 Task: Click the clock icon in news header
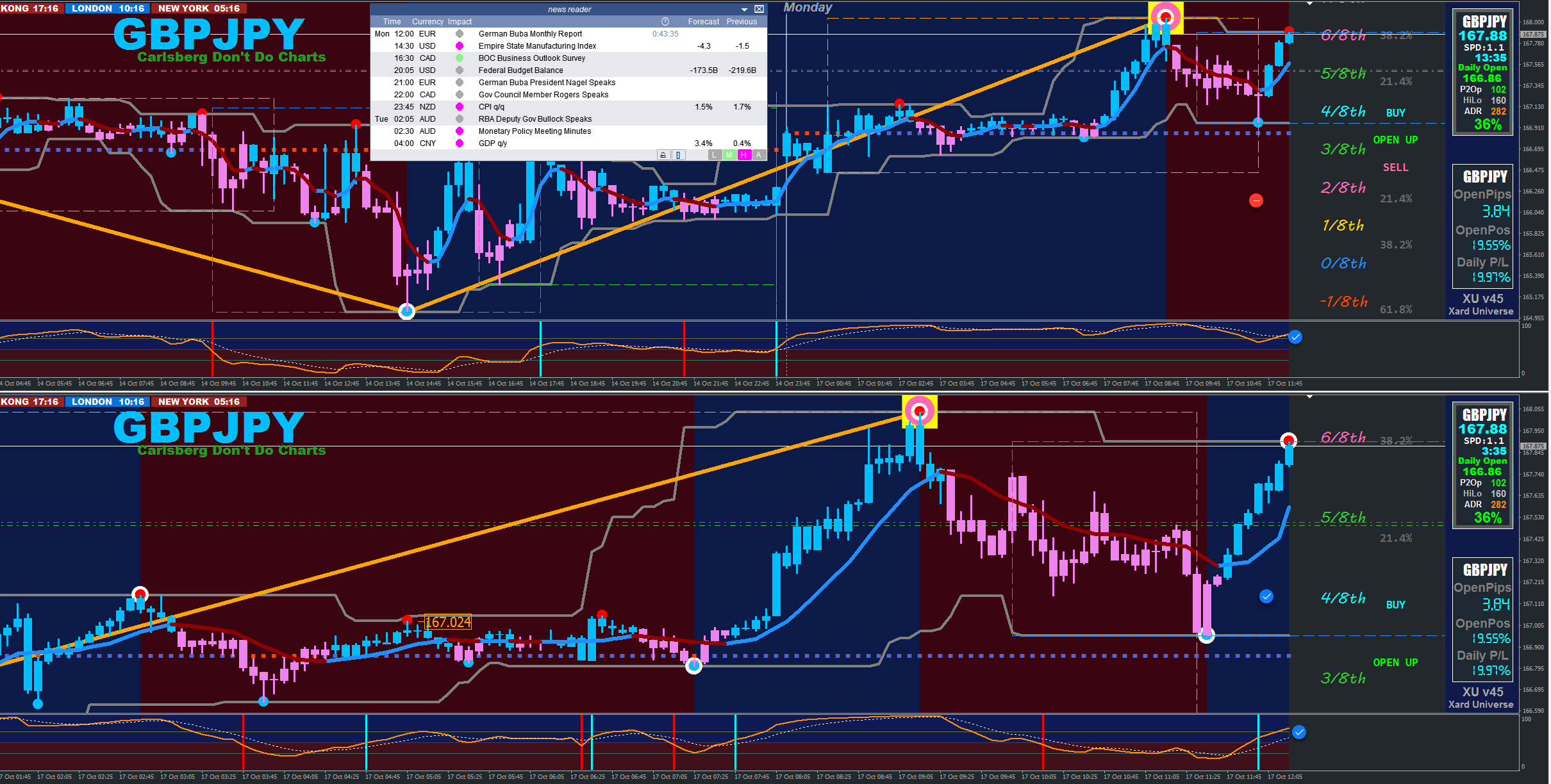665,21
